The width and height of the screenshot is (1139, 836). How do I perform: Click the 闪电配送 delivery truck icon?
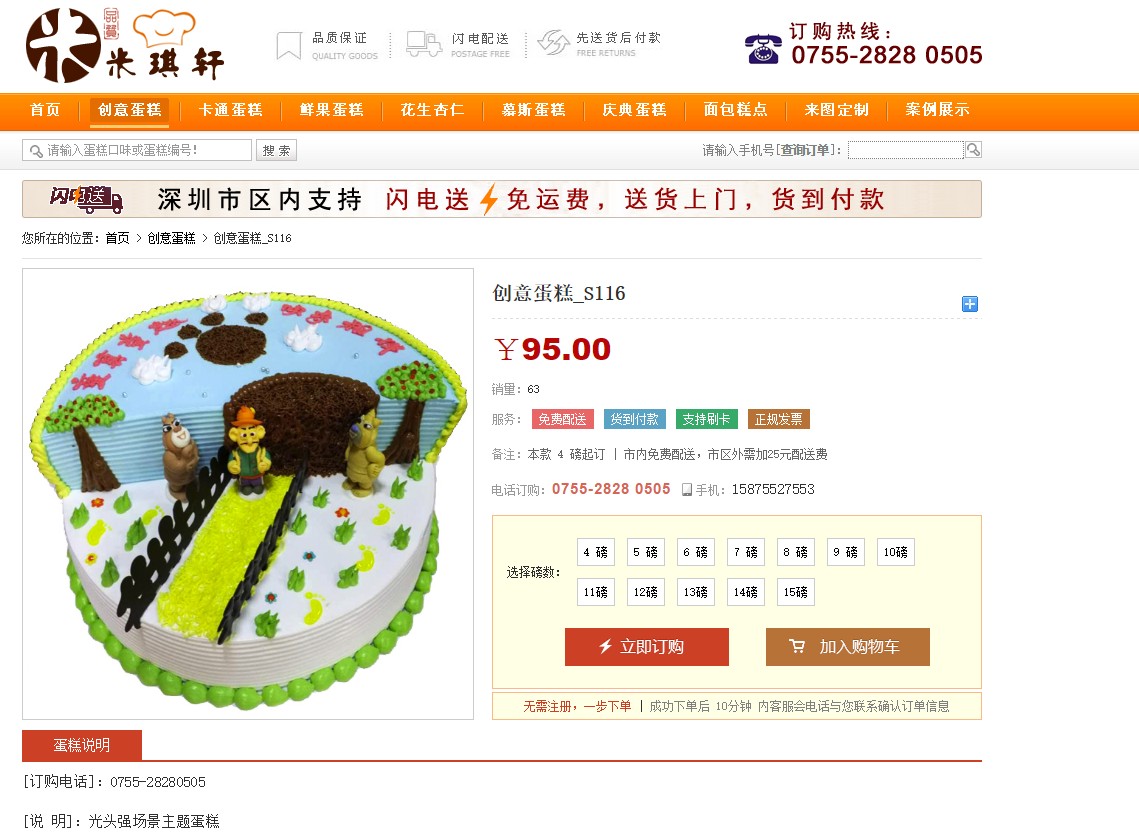click(x=423, y=44)
